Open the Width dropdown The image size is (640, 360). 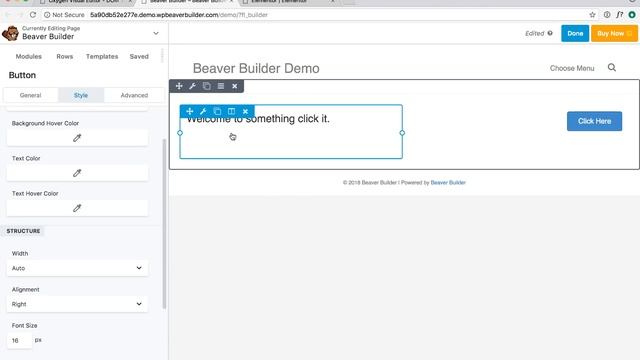(x=77, y=268)
